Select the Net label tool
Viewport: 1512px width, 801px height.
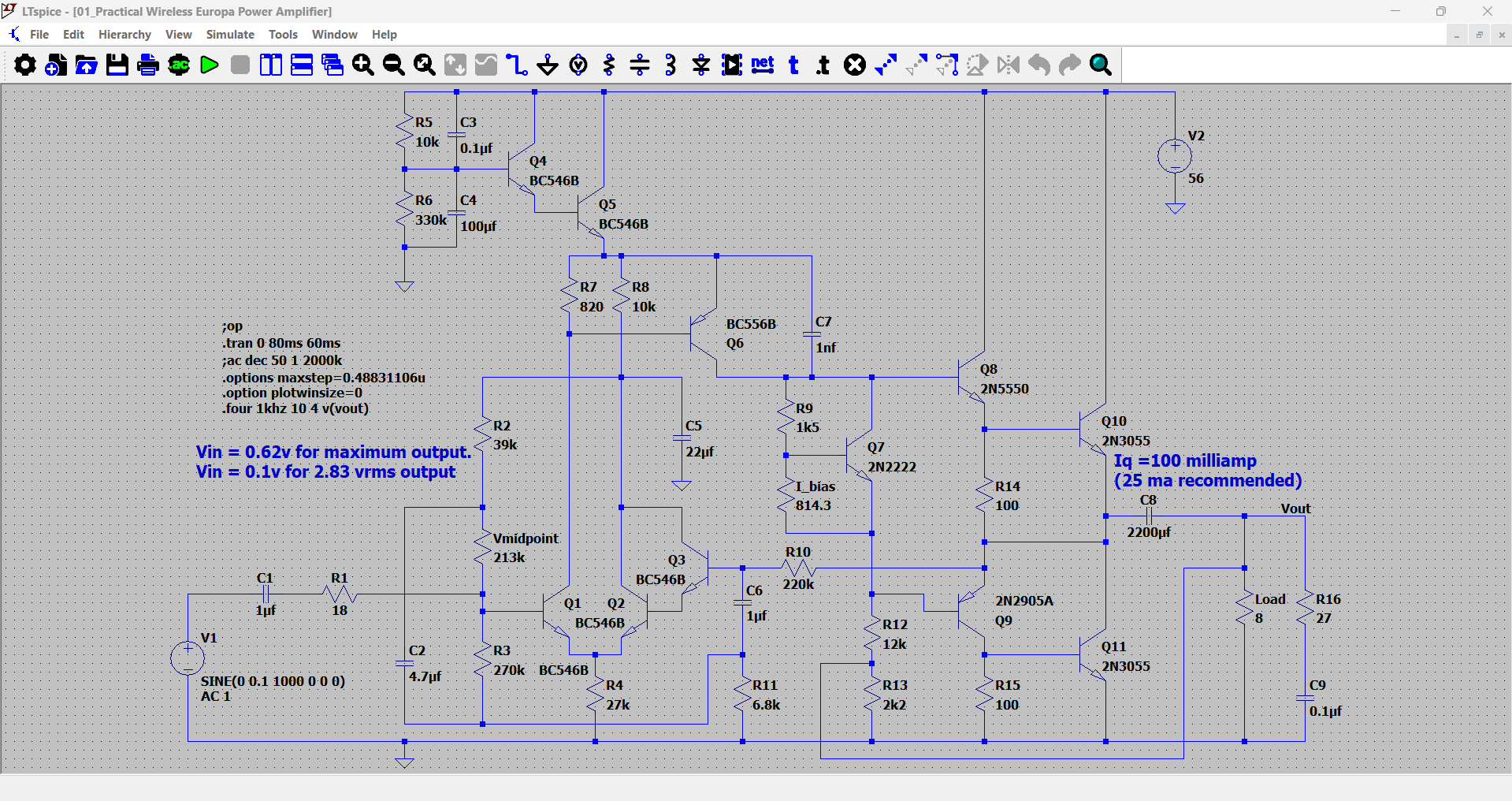tap(763, 65)
